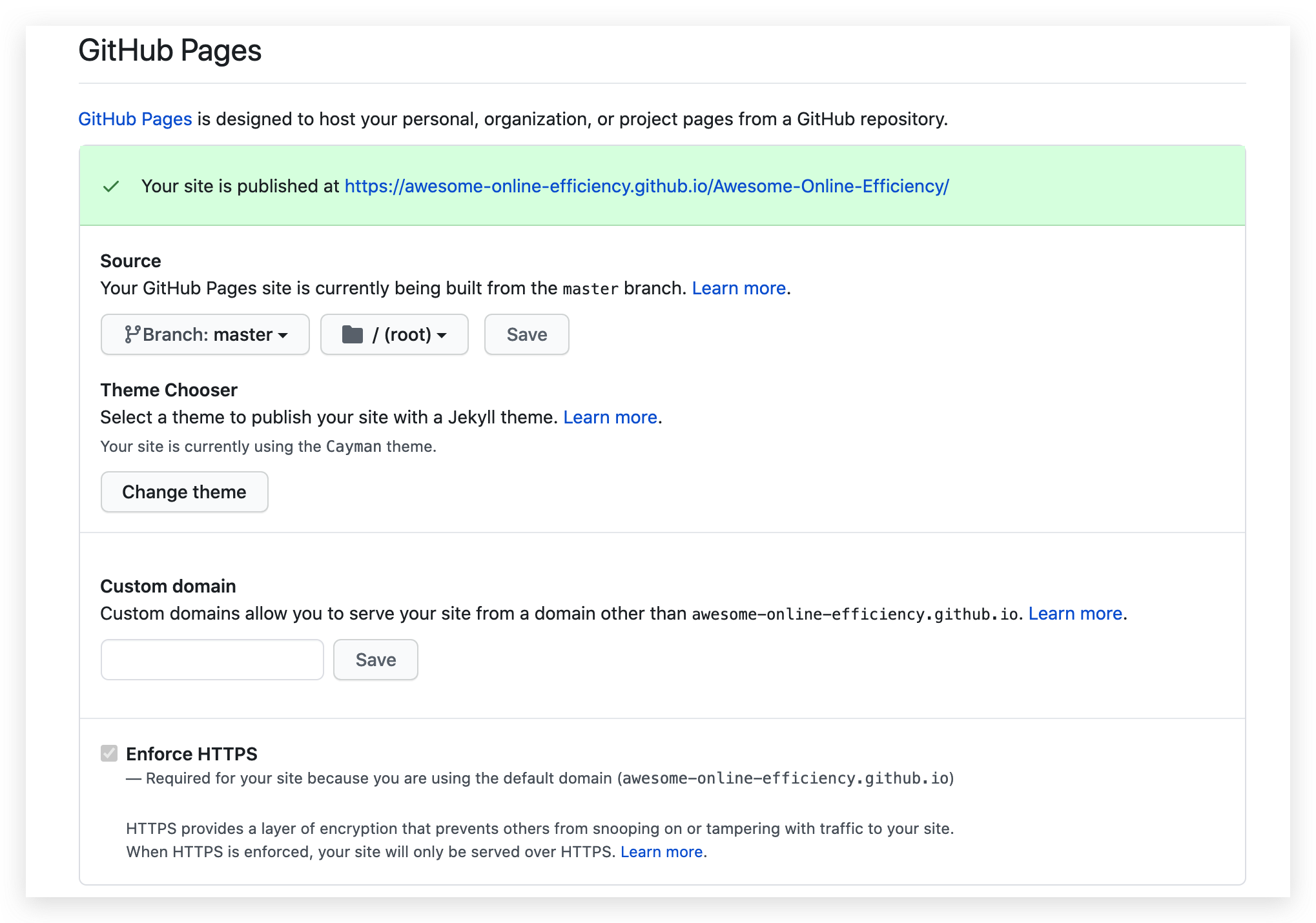Follow the GitHub Pages intro link
The height and width of the screenshot is (923, 1316).
(135, 119)
